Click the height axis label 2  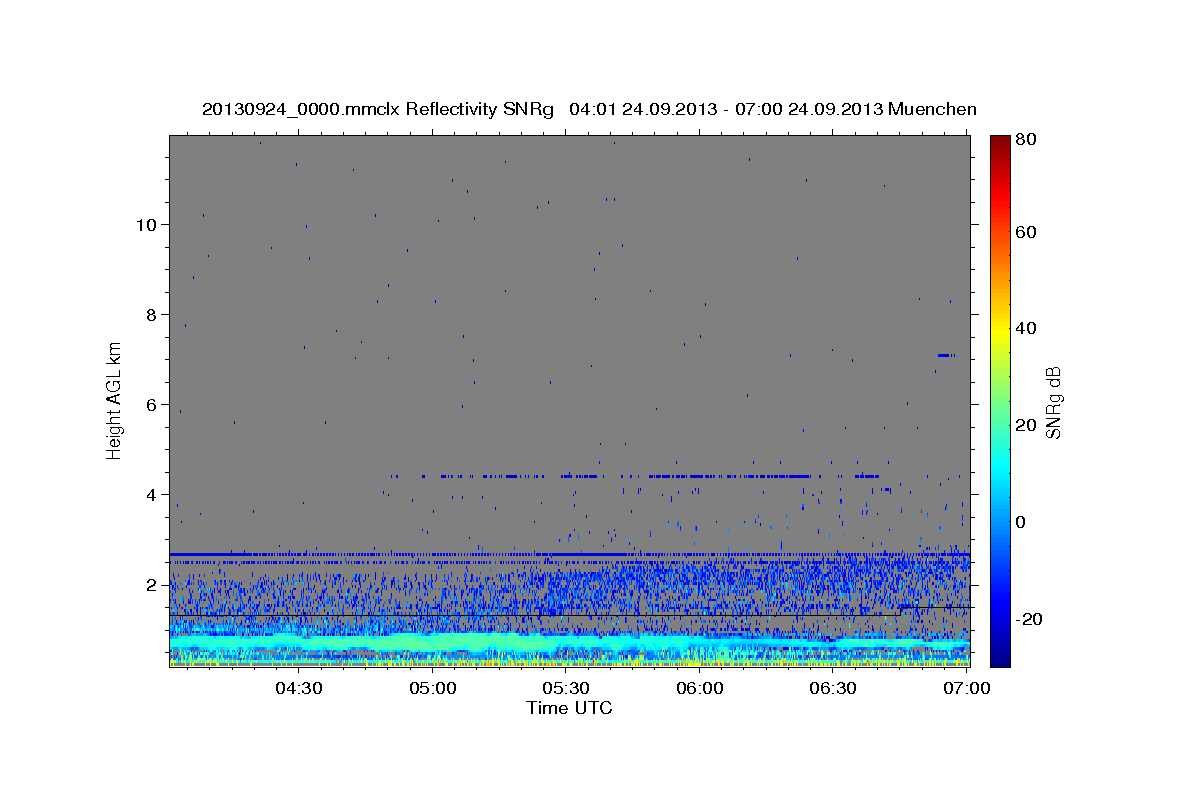(153, 584)
